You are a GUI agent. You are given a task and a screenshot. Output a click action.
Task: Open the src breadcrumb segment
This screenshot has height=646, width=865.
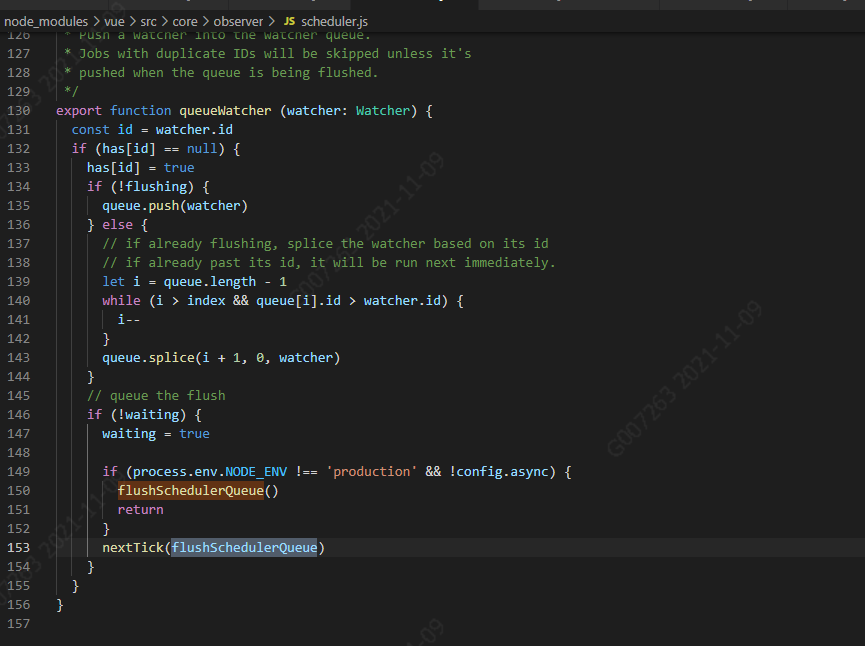click(x=148, y=22)
